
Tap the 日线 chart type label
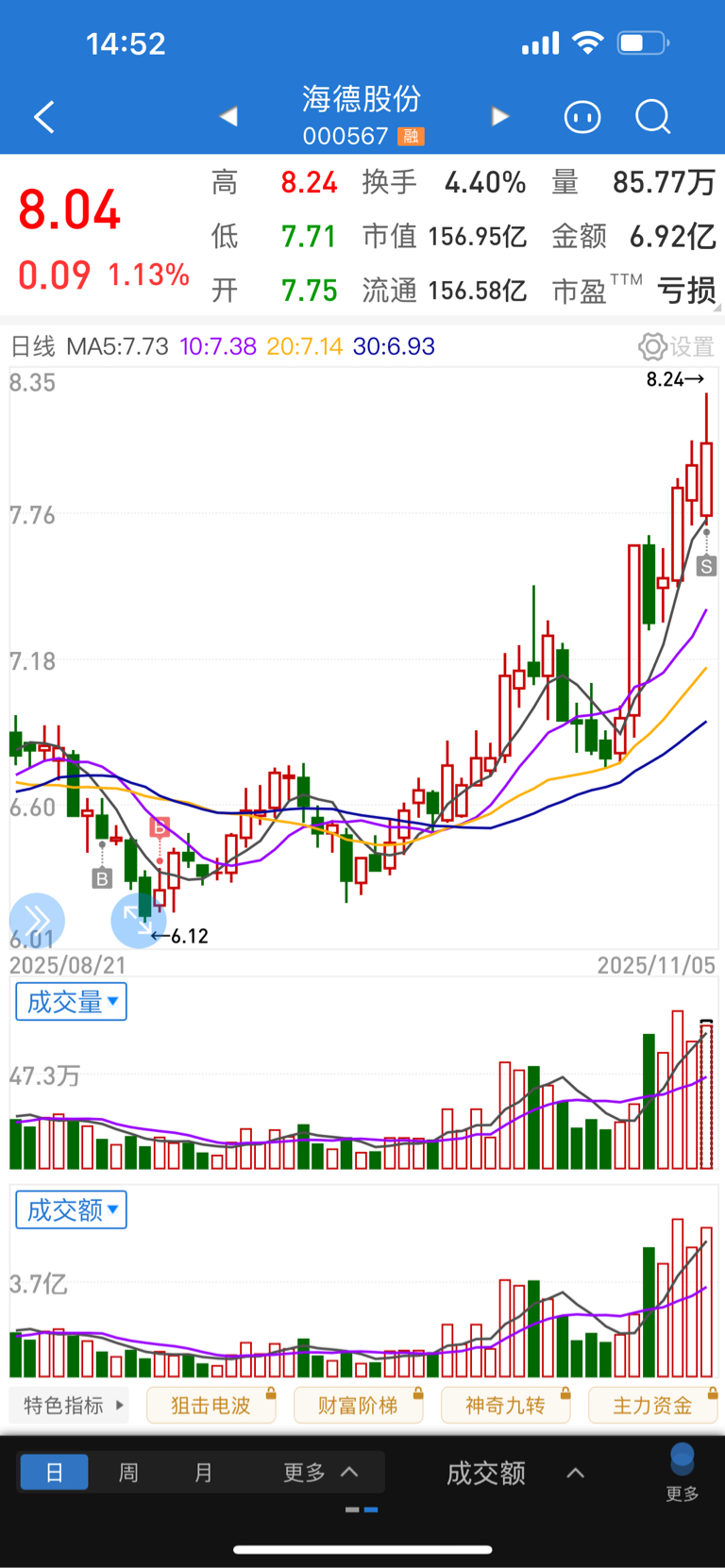[33, 346]
